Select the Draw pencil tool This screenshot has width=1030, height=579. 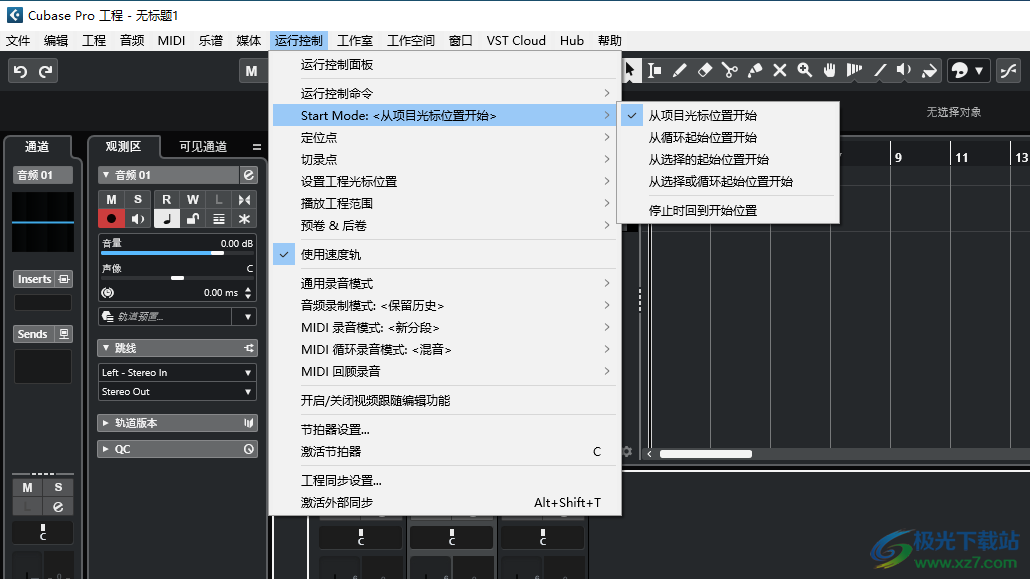pyautogui.click(x=679, y=70)
